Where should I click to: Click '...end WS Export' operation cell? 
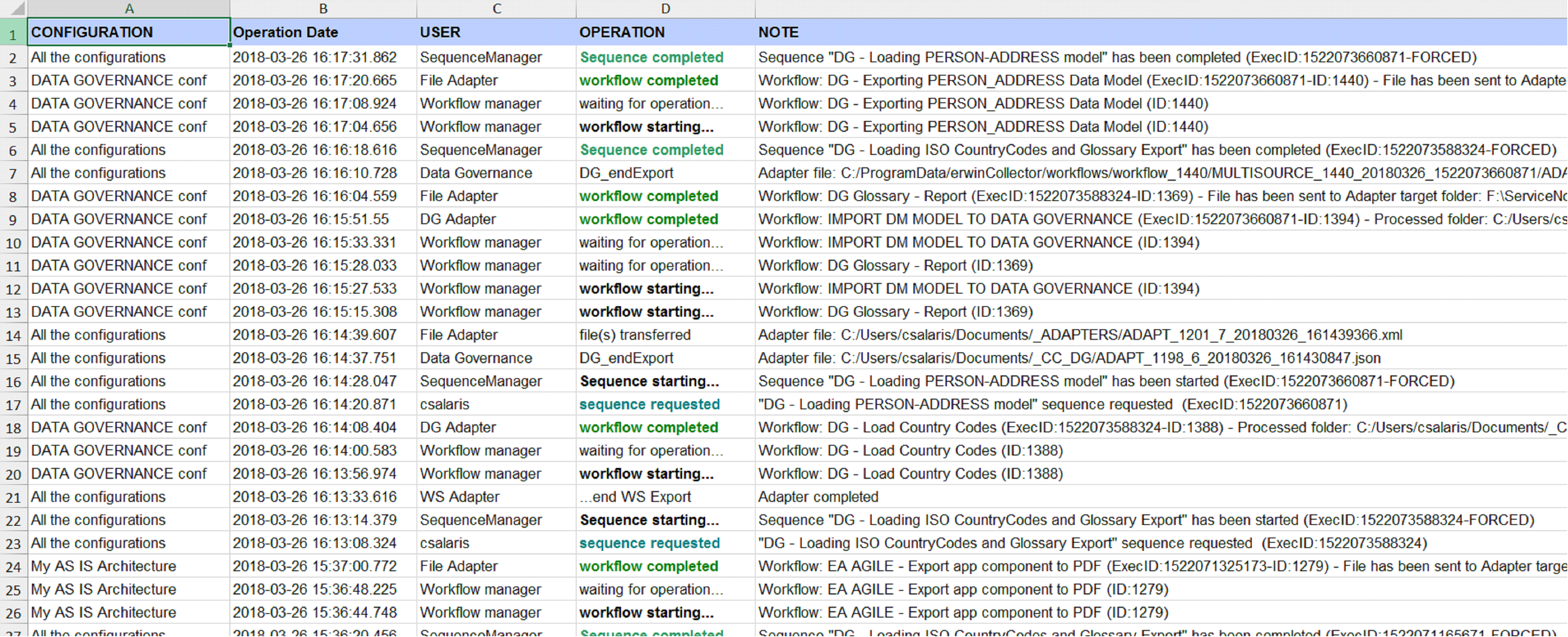pos(635,497)
